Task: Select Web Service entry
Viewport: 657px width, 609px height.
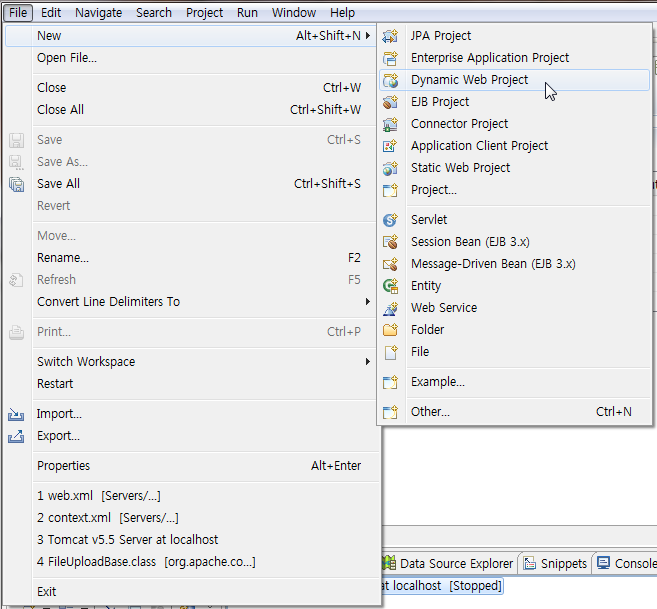Action: tap(514, 308)
